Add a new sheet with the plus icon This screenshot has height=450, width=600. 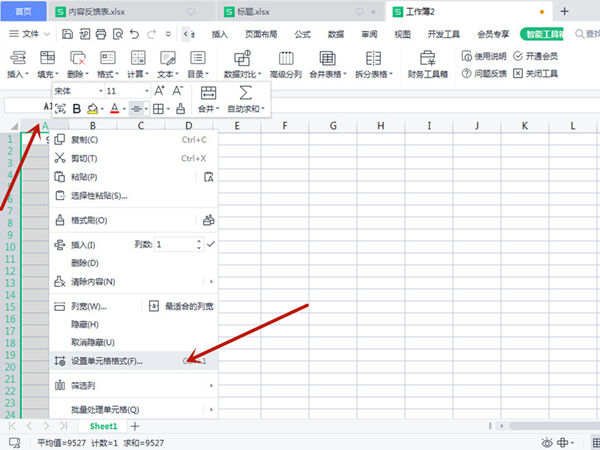[135, 426]
